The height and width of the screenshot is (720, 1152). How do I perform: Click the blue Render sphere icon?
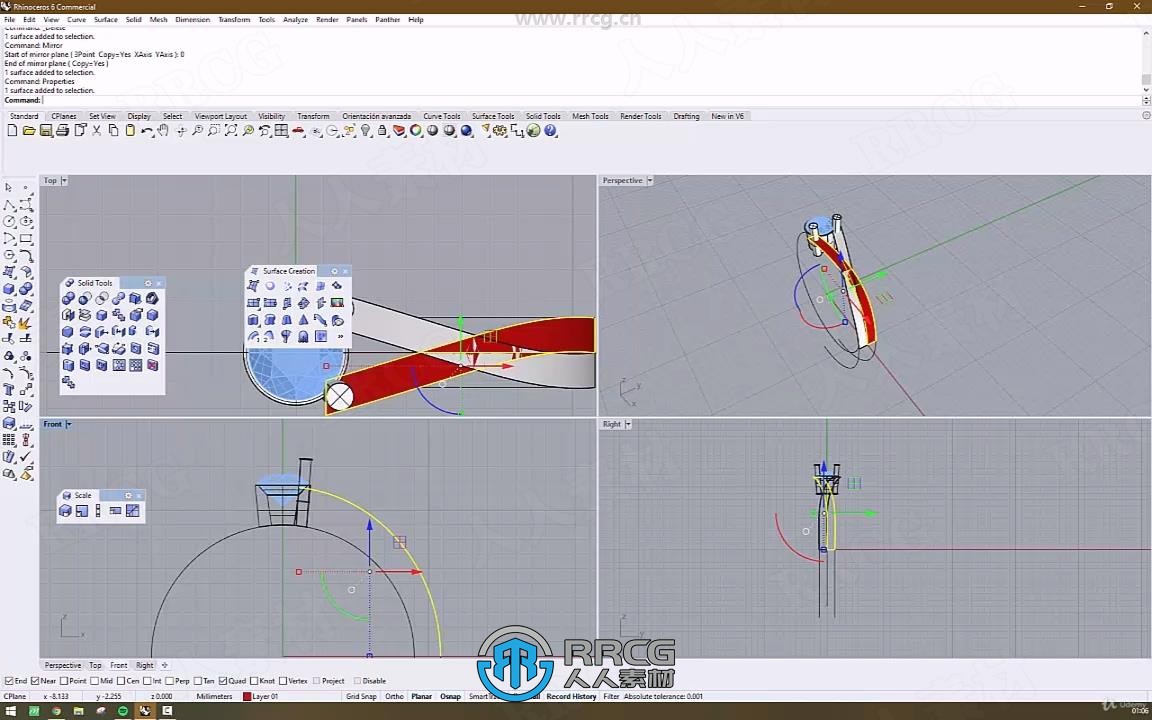[x=467, y=131]
